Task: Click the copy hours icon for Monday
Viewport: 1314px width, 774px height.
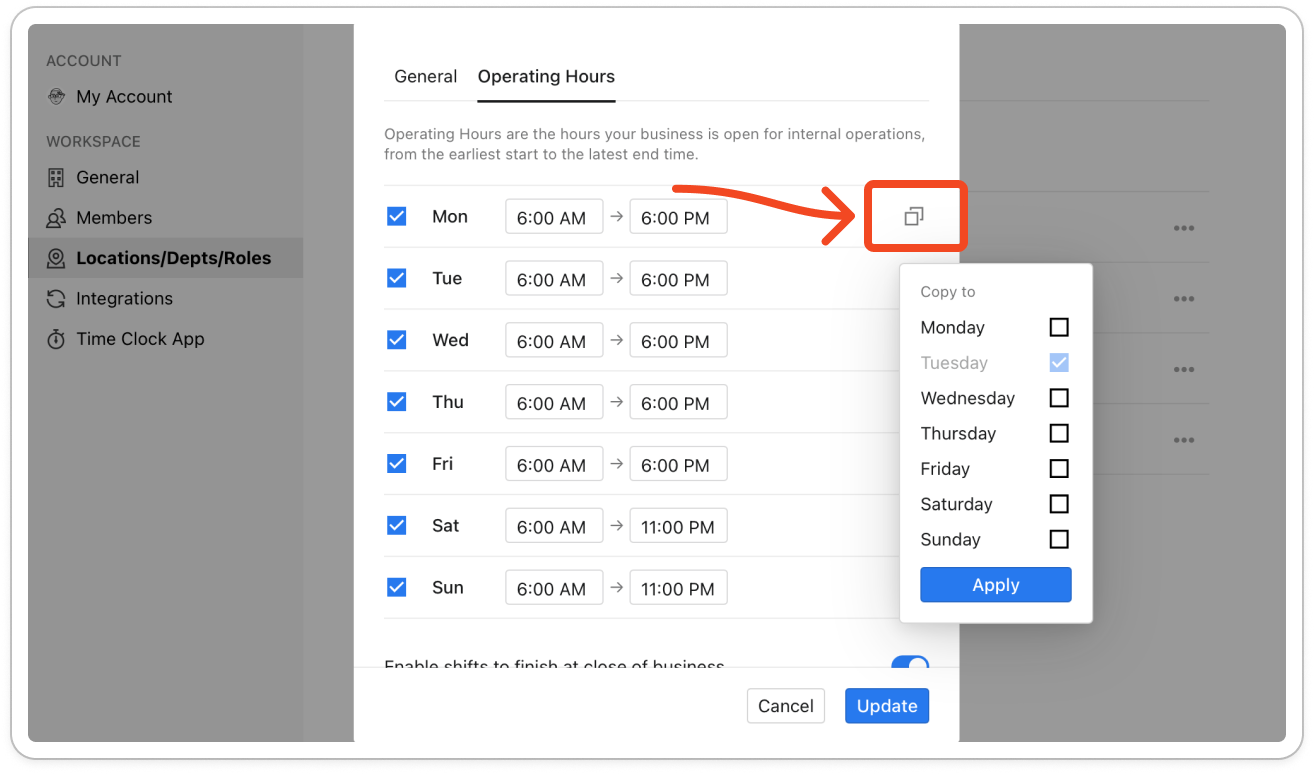Action: pyautogui.click(x=913, y=216)
